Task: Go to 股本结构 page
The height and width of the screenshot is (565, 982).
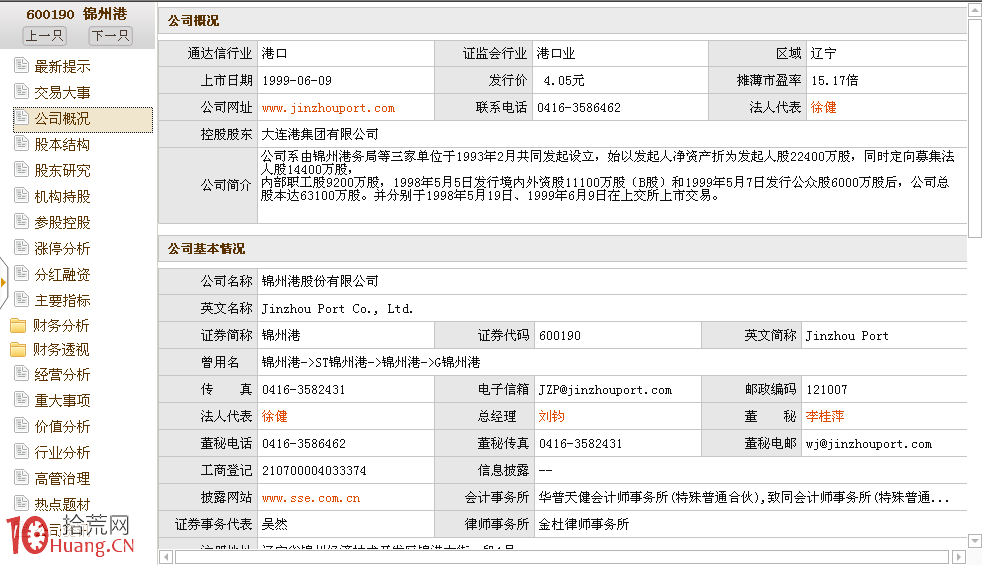Action: [x=62, y=145]
